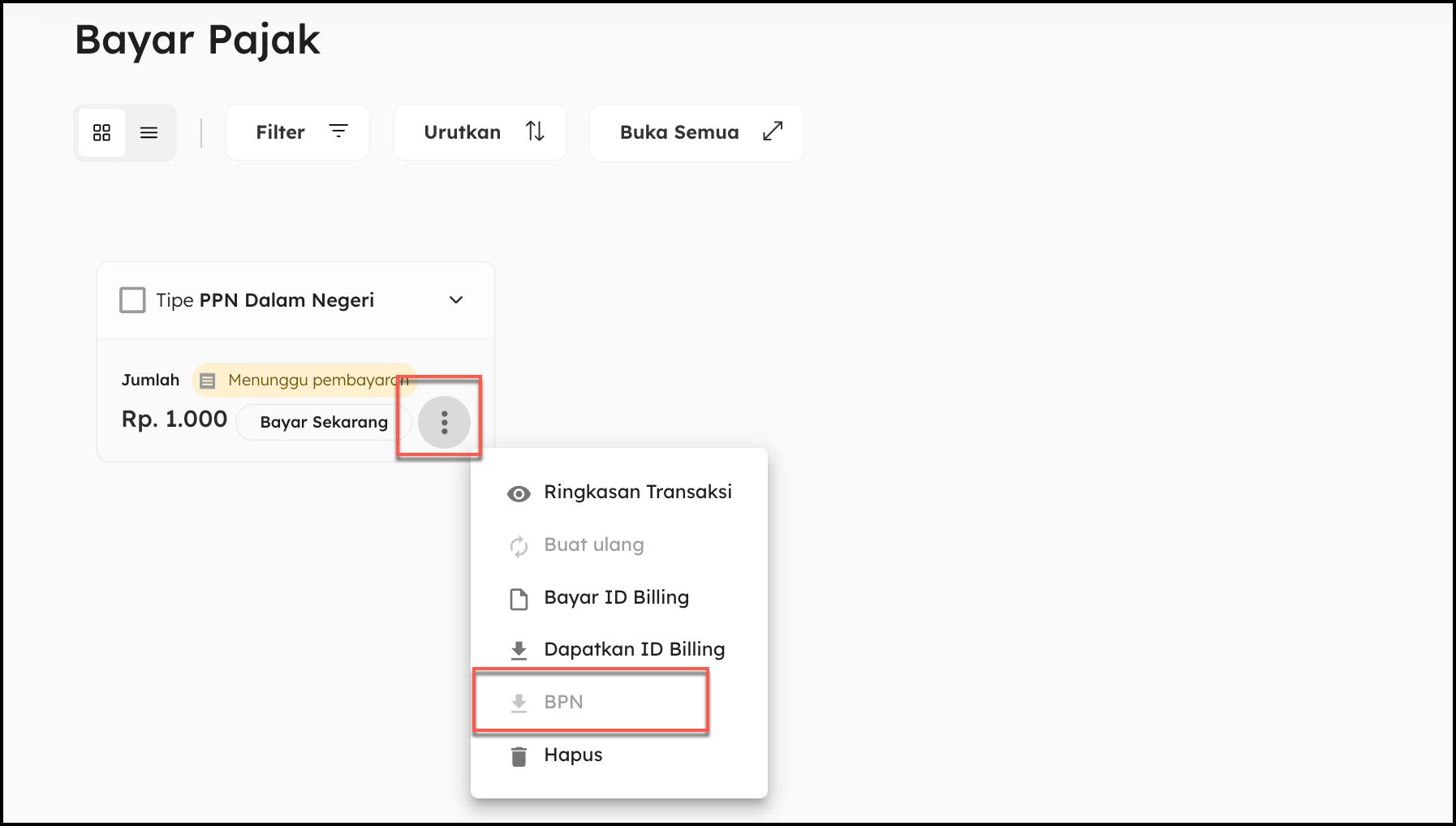The width and height of the screenshot is (1456, 826).
Task: Click the three-dot more options icon
Action: [x=444, y=422]
